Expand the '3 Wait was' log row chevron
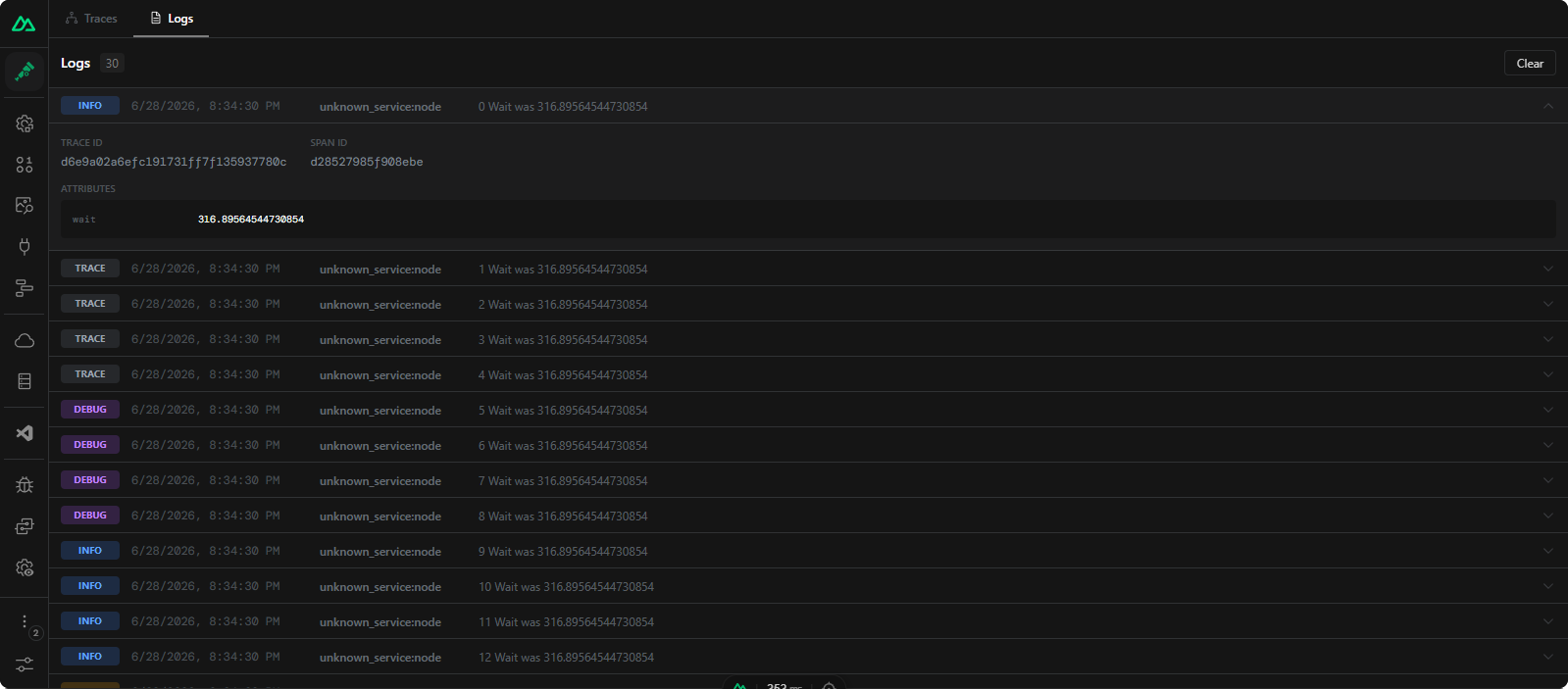Image resolution: width=1568 pixels, height=689 pixels. click(x=1547, y=339)
